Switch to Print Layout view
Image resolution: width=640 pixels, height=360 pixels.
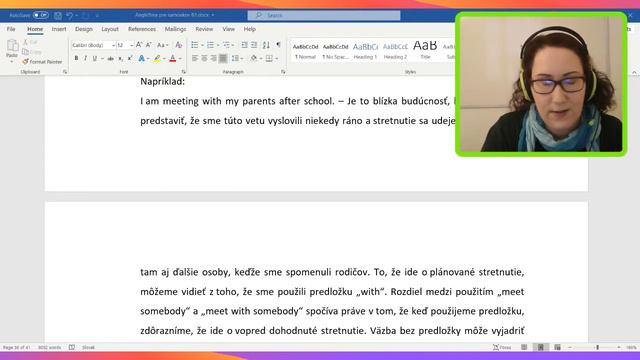tap(540, 347)
